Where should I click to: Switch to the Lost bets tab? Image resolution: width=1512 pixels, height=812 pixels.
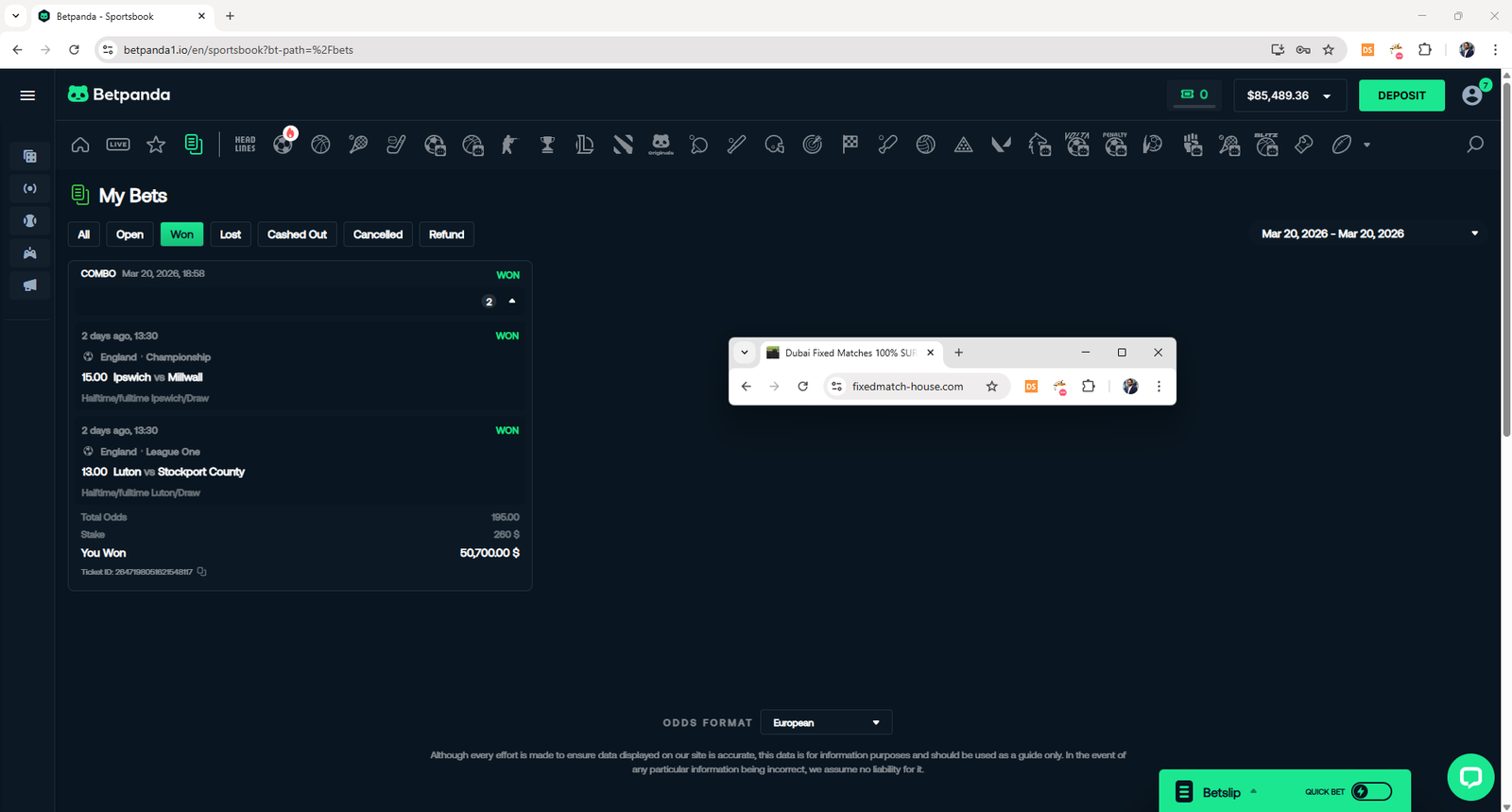(x=231, y=234)
